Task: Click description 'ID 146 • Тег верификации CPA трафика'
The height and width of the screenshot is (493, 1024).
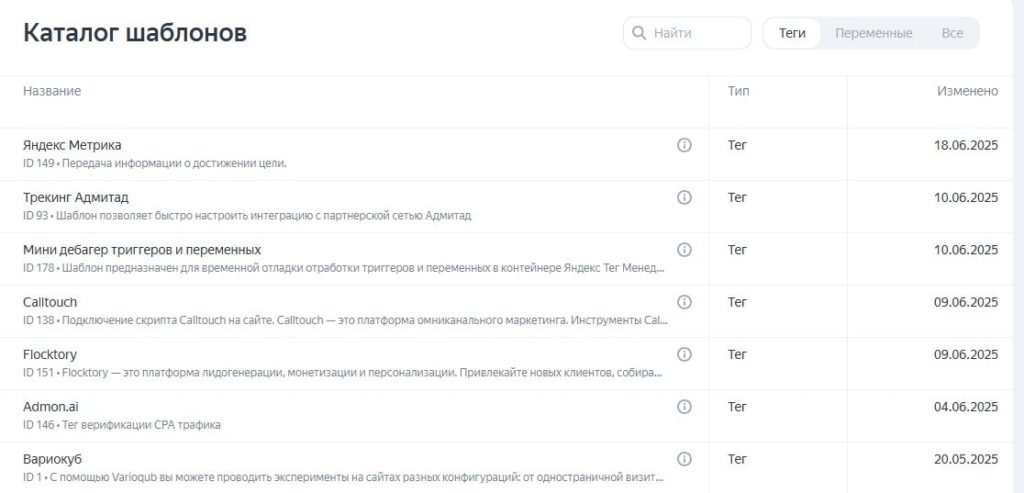Action: coord(121,425)
